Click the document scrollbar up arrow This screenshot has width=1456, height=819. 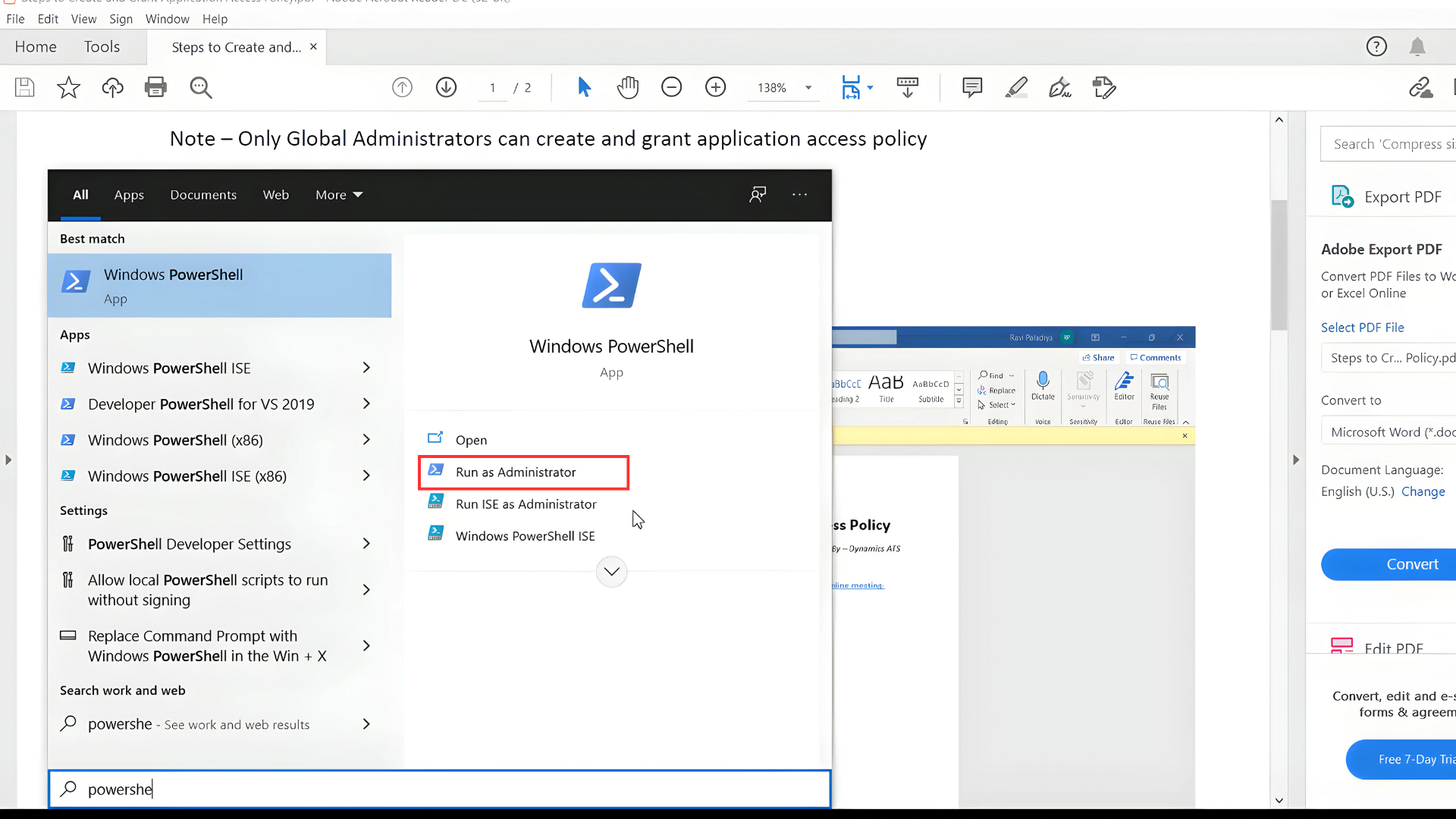pyautogui.click(x=1279, y=120)
